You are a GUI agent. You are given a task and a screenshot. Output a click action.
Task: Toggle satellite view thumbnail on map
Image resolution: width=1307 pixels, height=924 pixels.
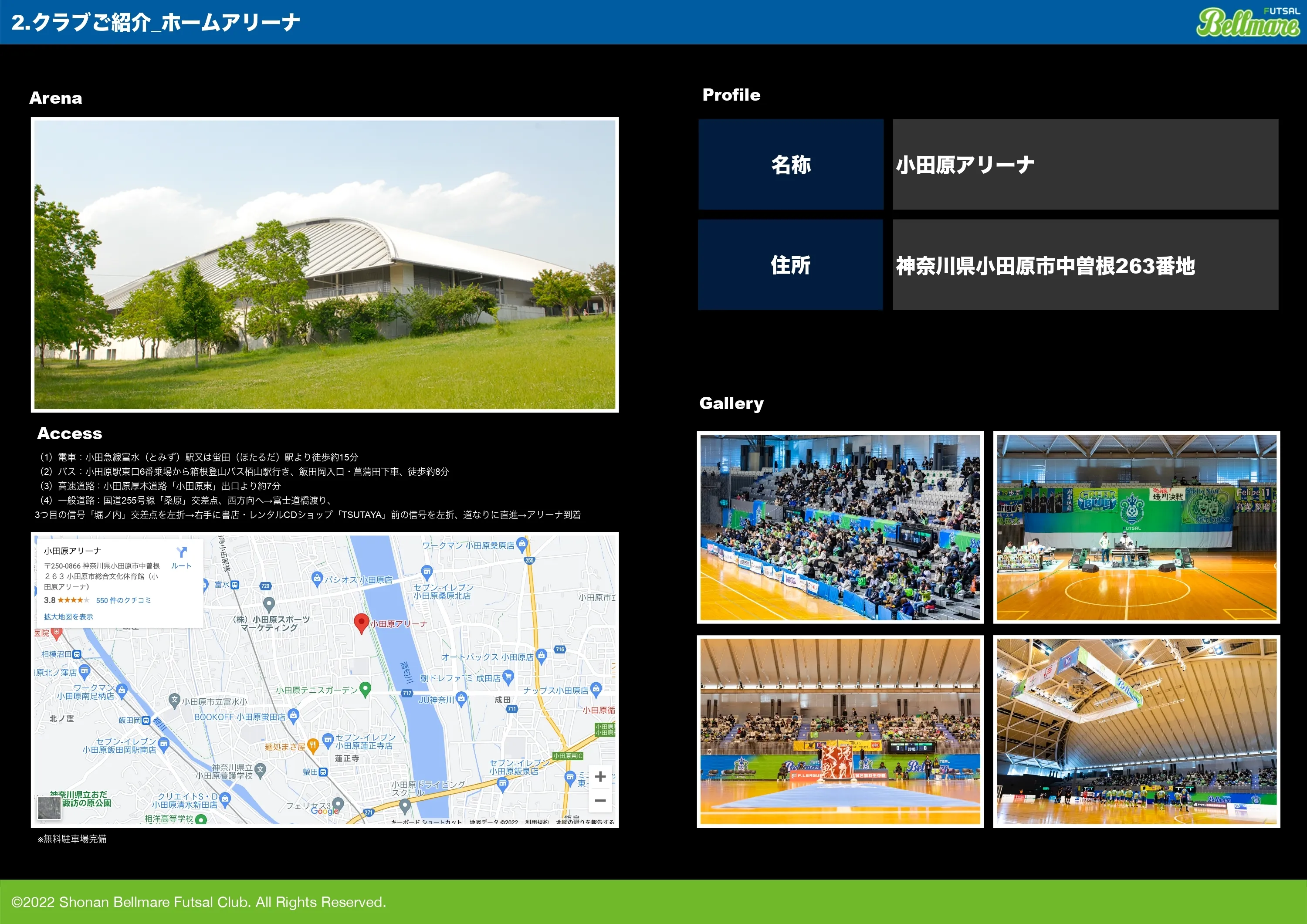pos(49,807)
